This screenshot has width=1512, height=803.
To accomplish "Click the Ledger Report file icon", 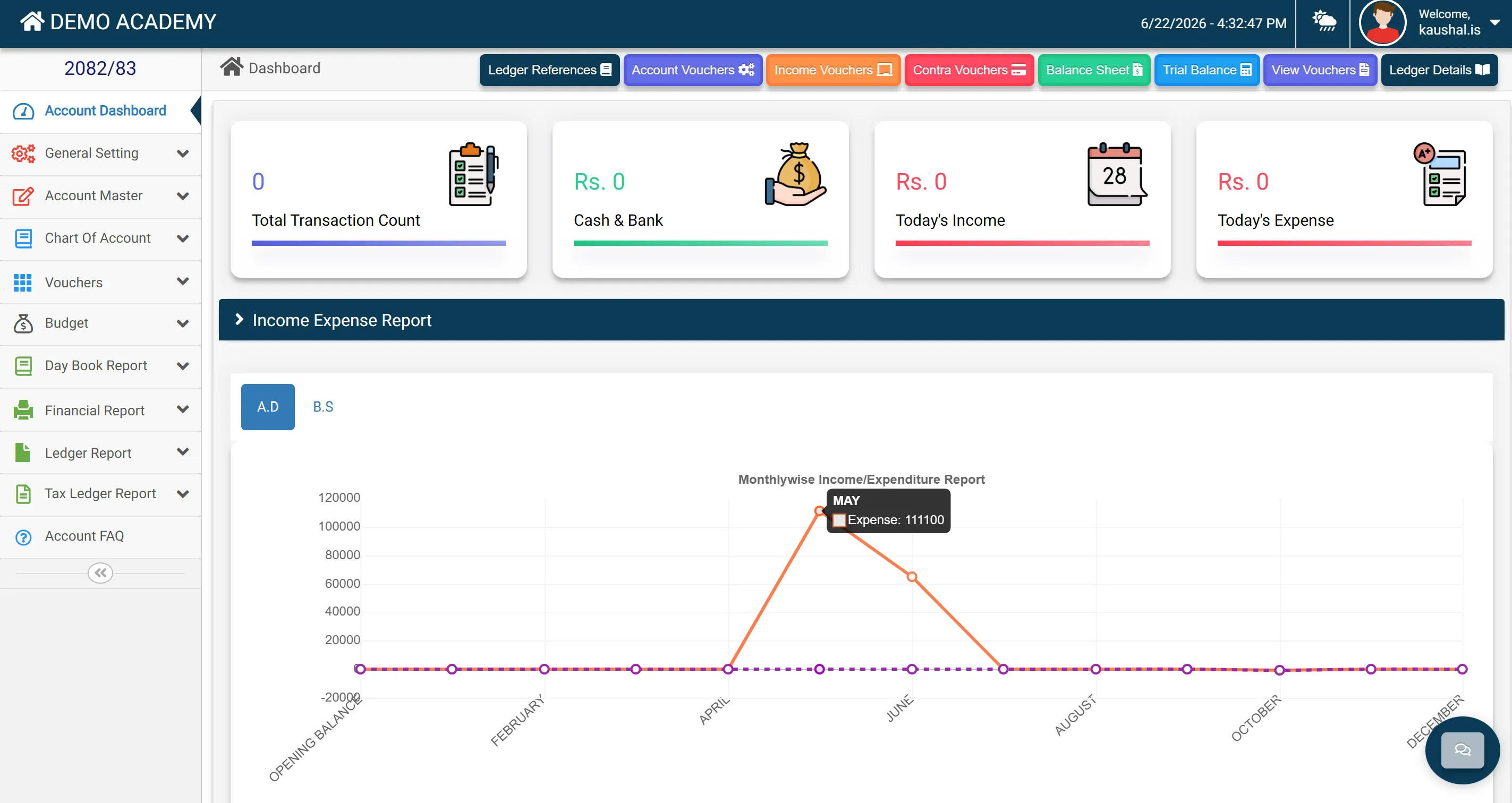I will [23, 452].
